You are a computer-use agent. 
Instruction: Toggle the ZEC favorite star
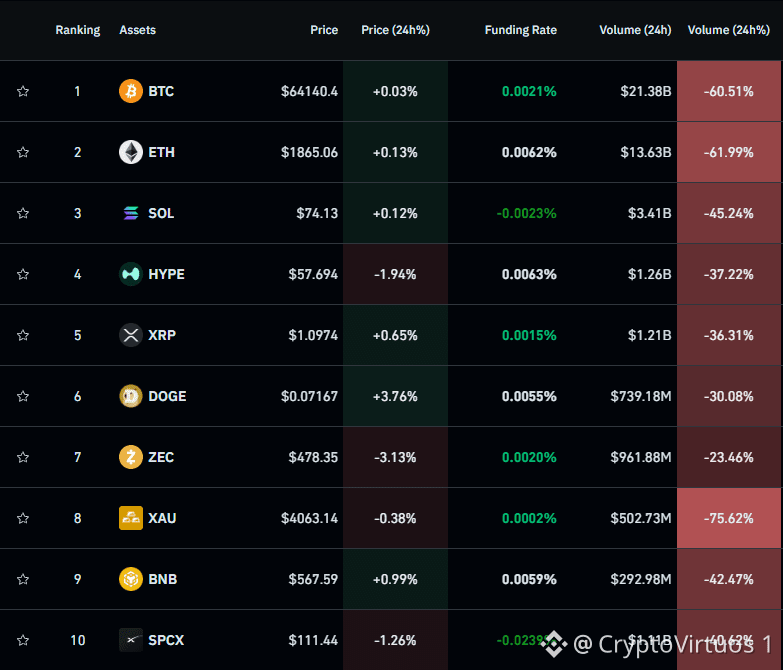pos(23,457)
